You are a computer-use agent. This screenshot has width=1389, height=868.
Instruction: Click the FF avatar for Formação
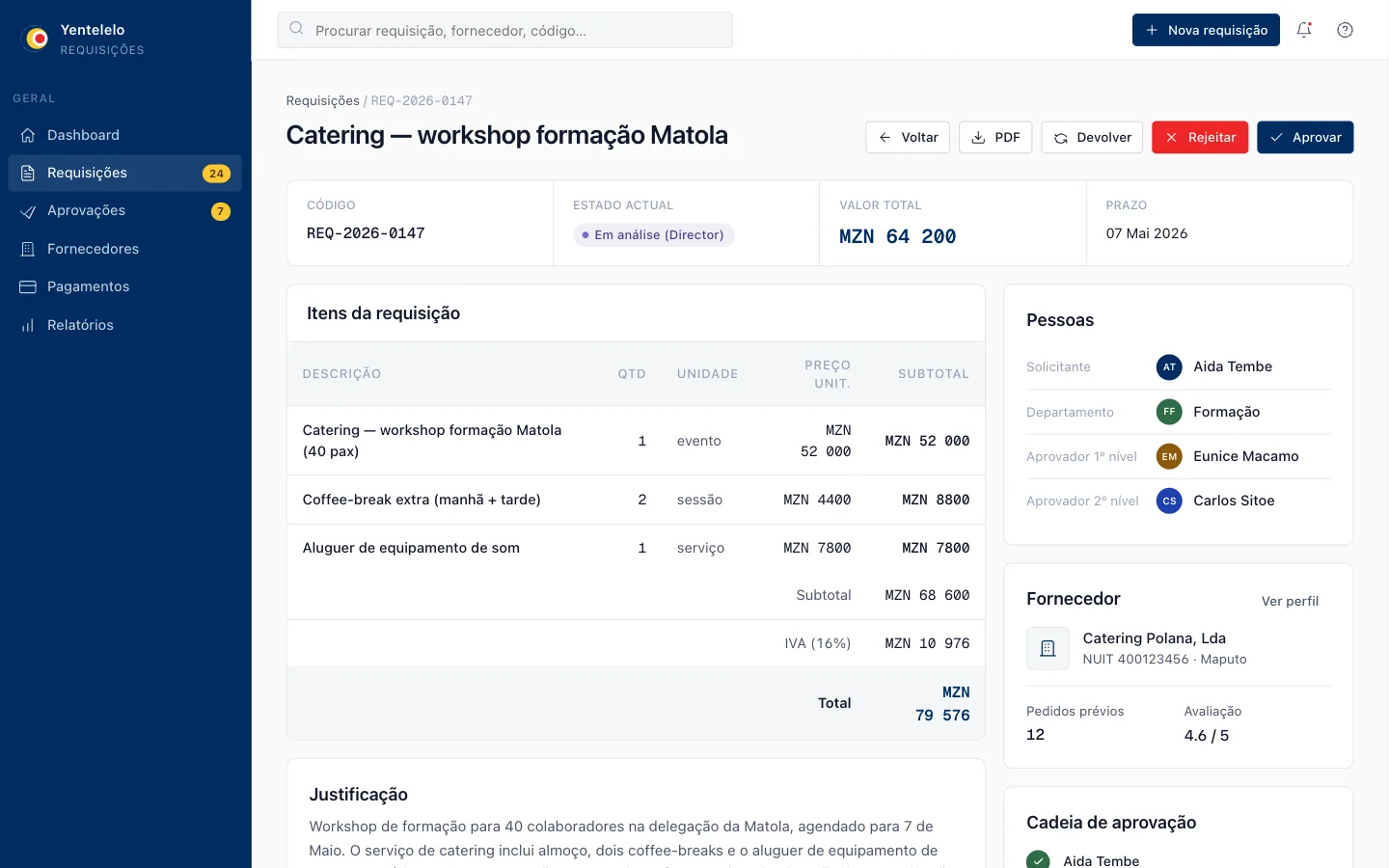[1169, 412]
